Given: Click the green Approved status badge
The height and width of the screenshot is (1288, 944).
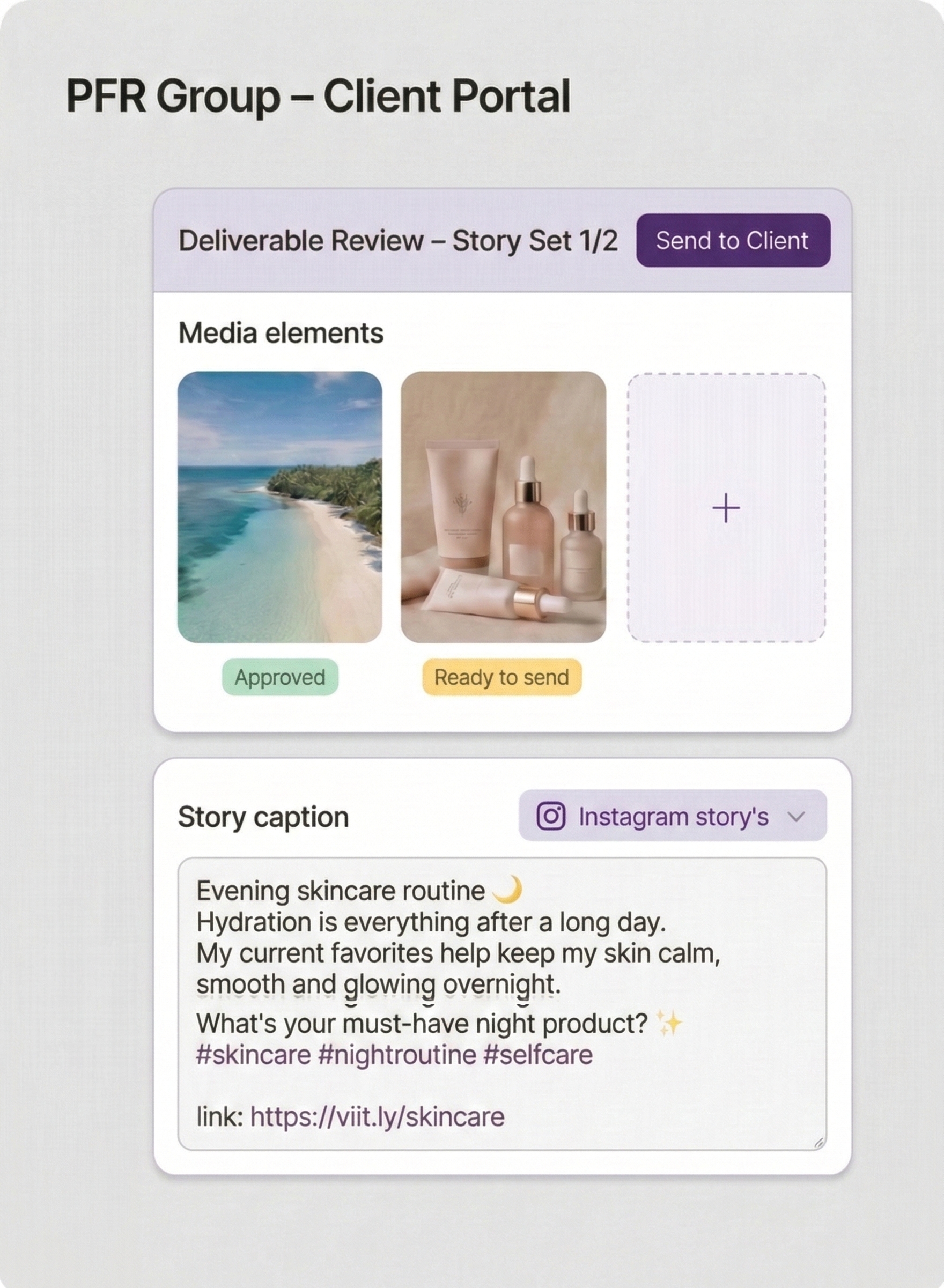Looking at the screenshot, I should click(x=280, y=677).
